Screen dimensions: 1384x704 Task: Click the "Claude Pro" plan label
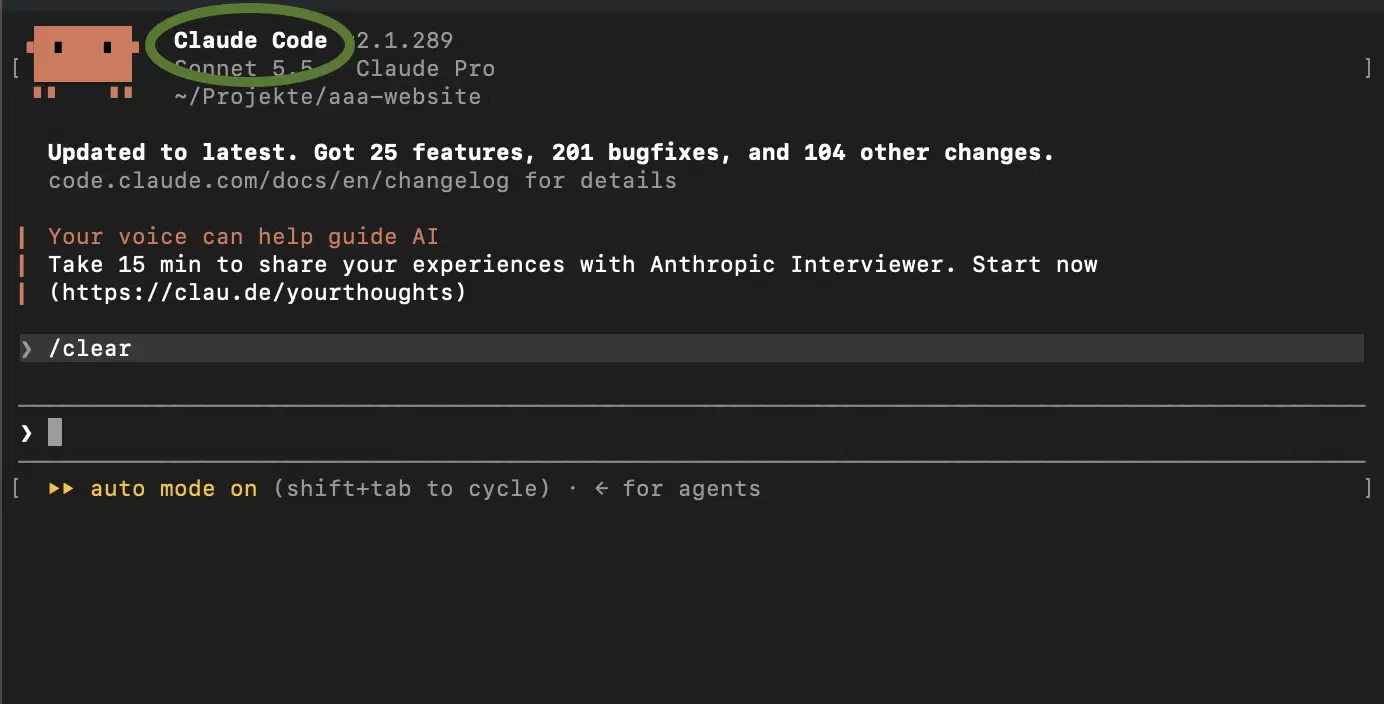(426, 68)
